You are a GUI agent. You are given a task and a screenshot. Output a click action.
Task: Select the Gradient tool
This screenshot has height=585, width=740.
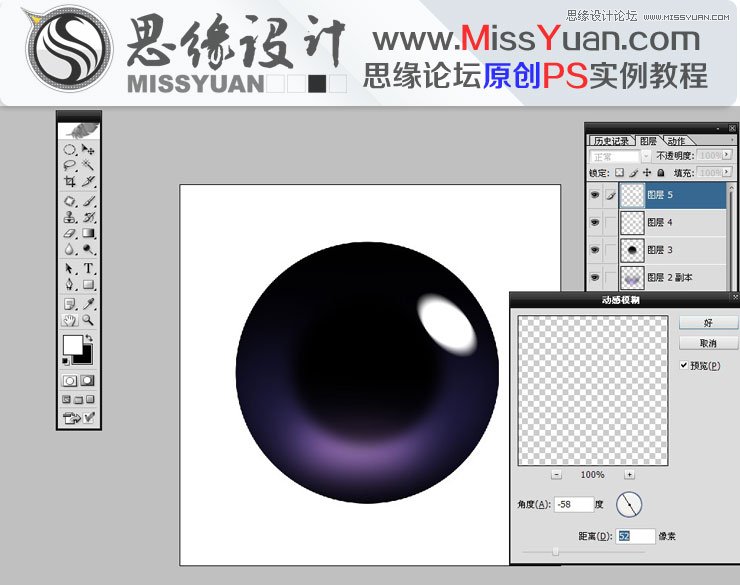coord(88,233)
